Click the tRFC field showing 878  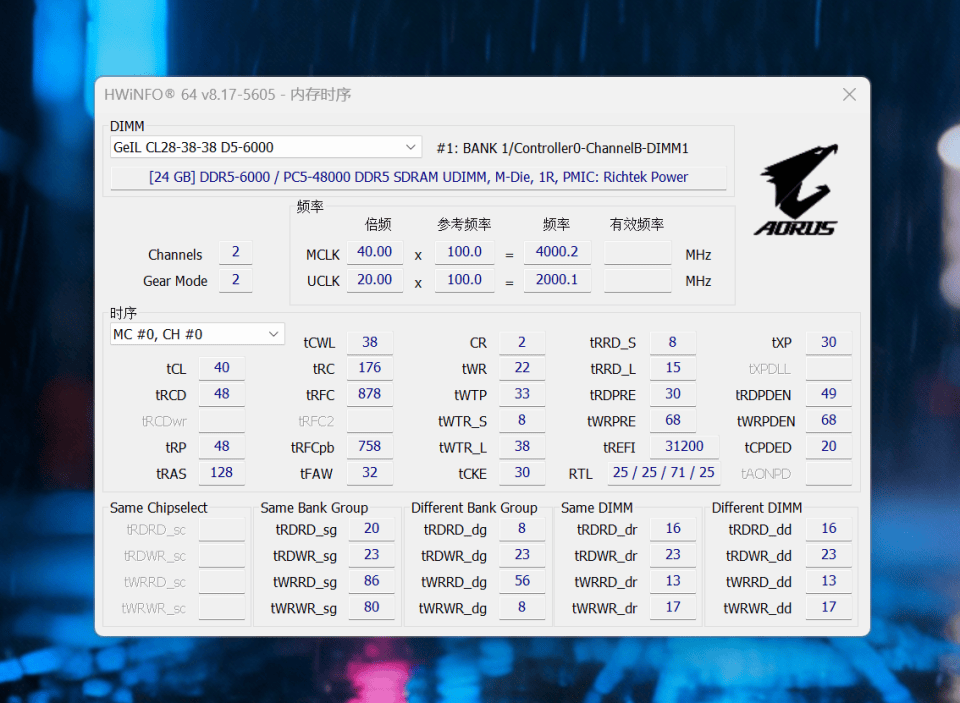click(370, 394)
